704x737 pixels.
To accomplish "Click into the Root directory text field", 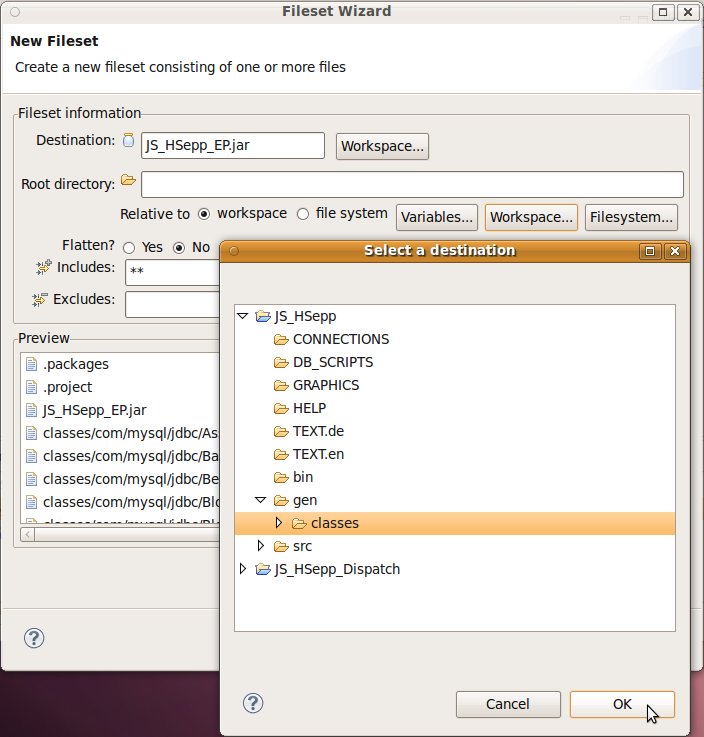I will pyautogui.click(x=411, y=184).
